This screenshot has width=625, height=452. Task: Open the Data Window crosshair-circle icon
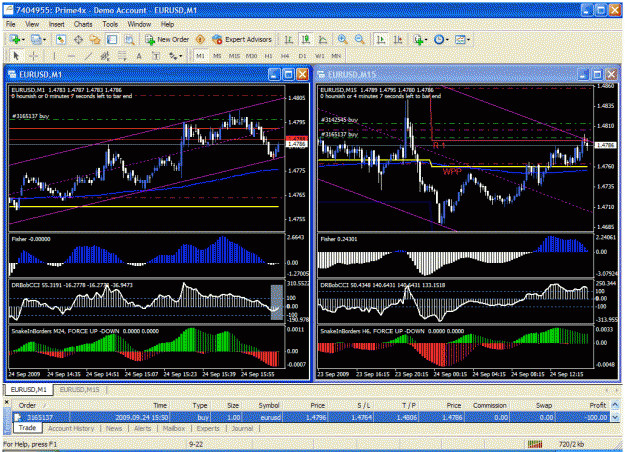click(x=78, y=39)
